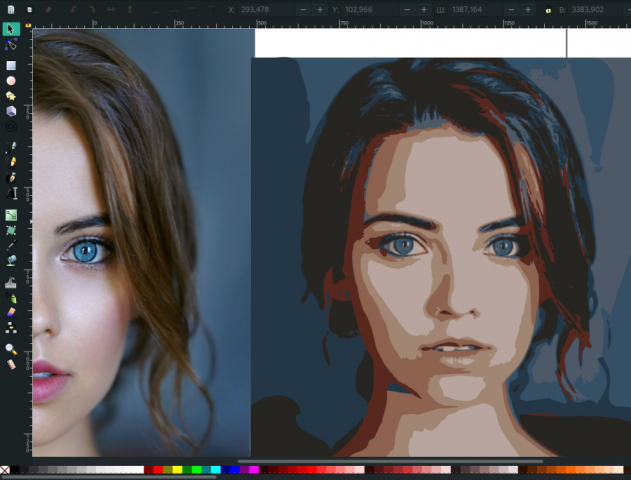Raise selection to top

(210, 10)
